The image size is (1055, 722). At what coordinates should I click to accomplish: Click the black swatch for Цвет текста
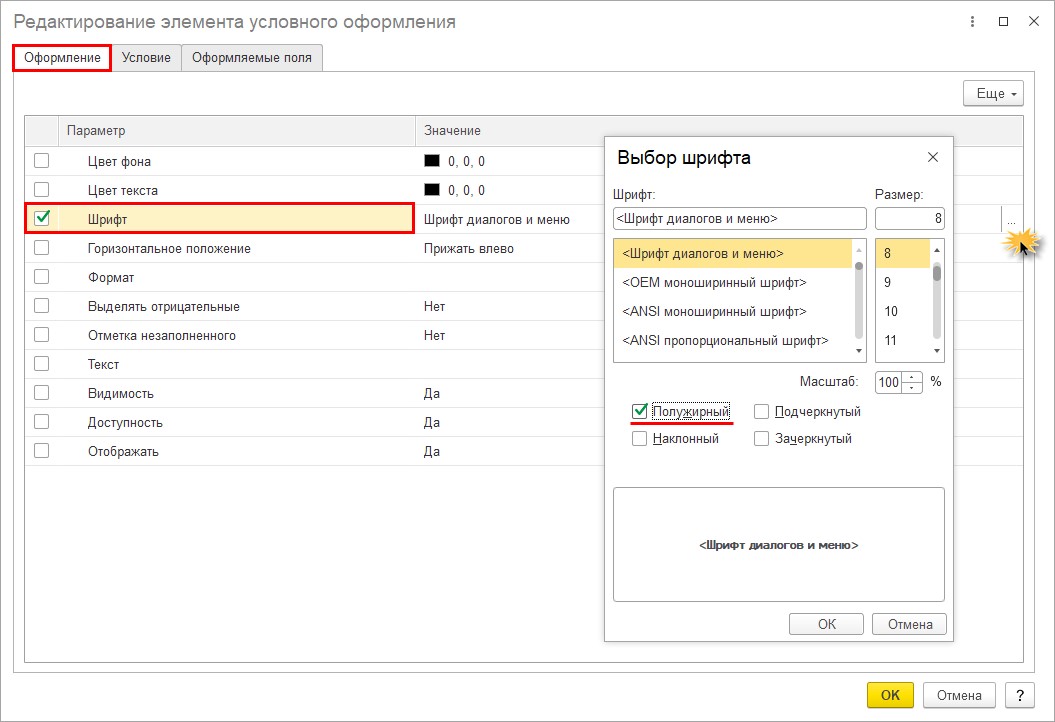(x=432, y=190)
